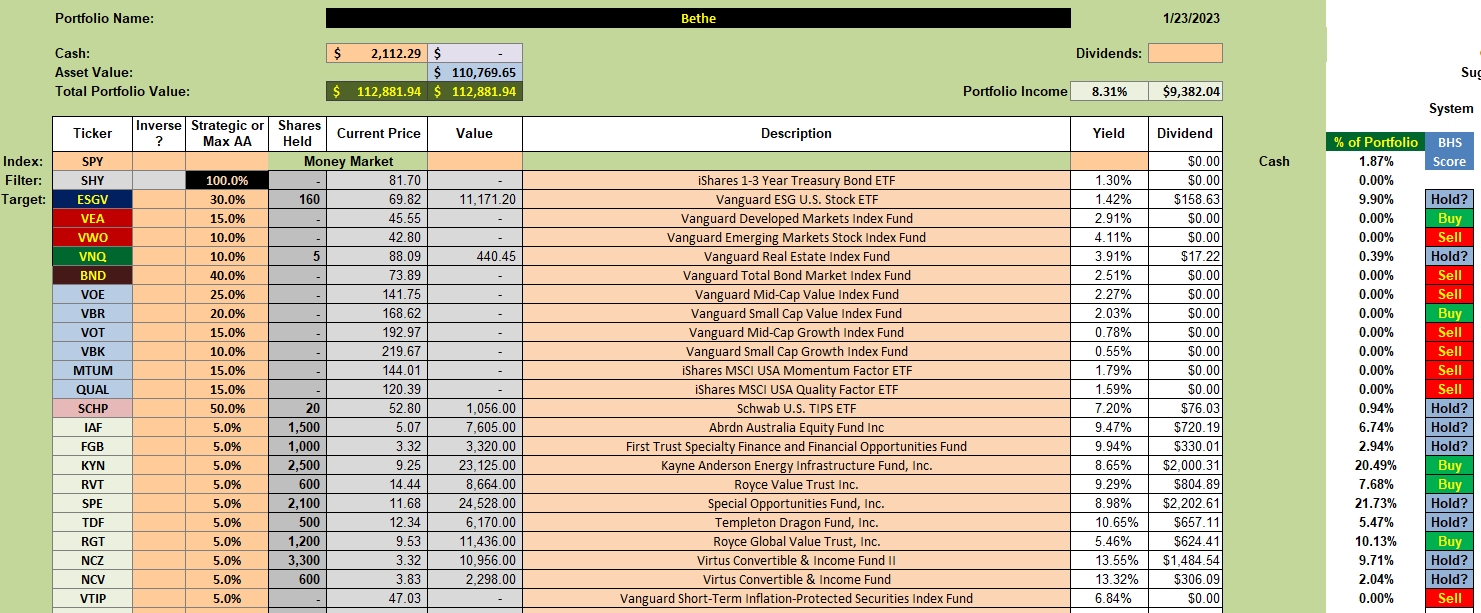
Task: Select ESGV shares held value 160
Action: coord(298,199)
